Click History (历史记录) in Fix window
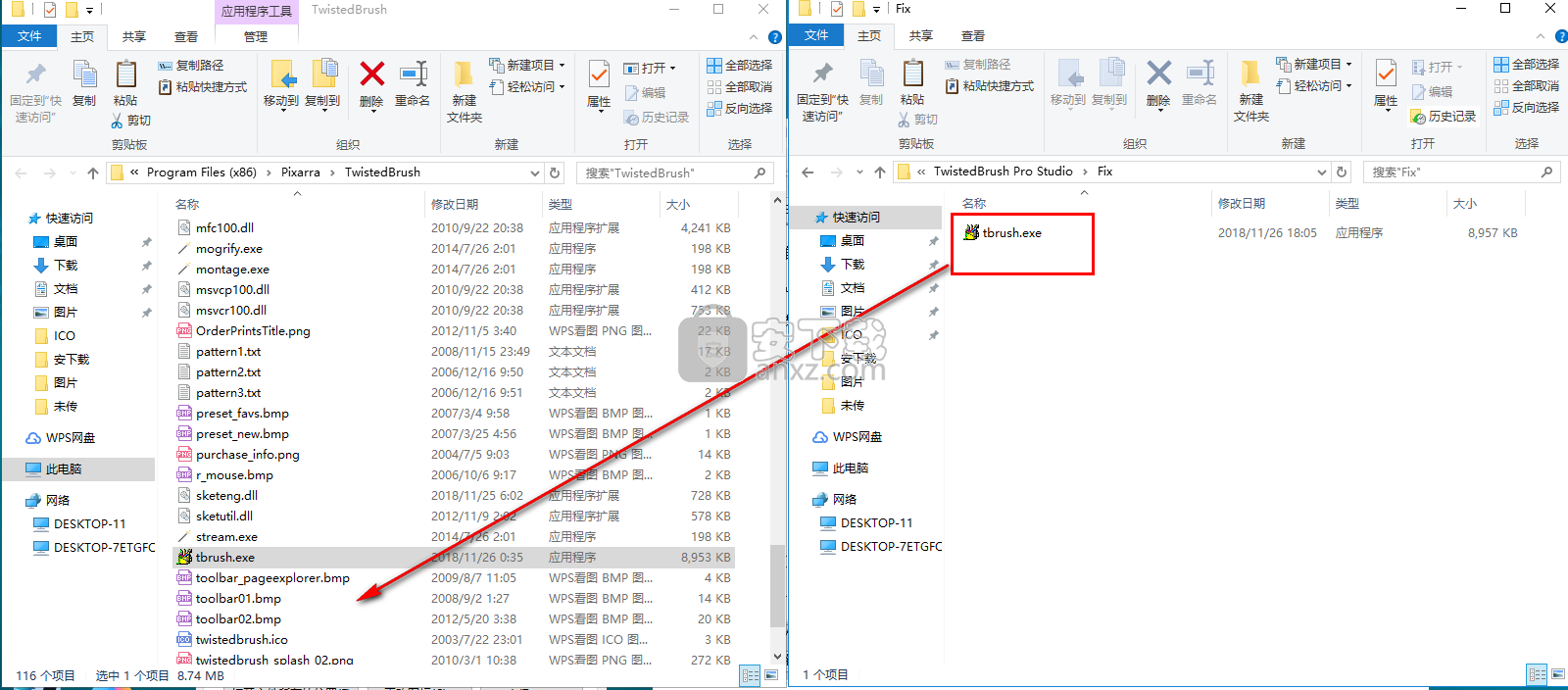 click(x=1444, y=117)
